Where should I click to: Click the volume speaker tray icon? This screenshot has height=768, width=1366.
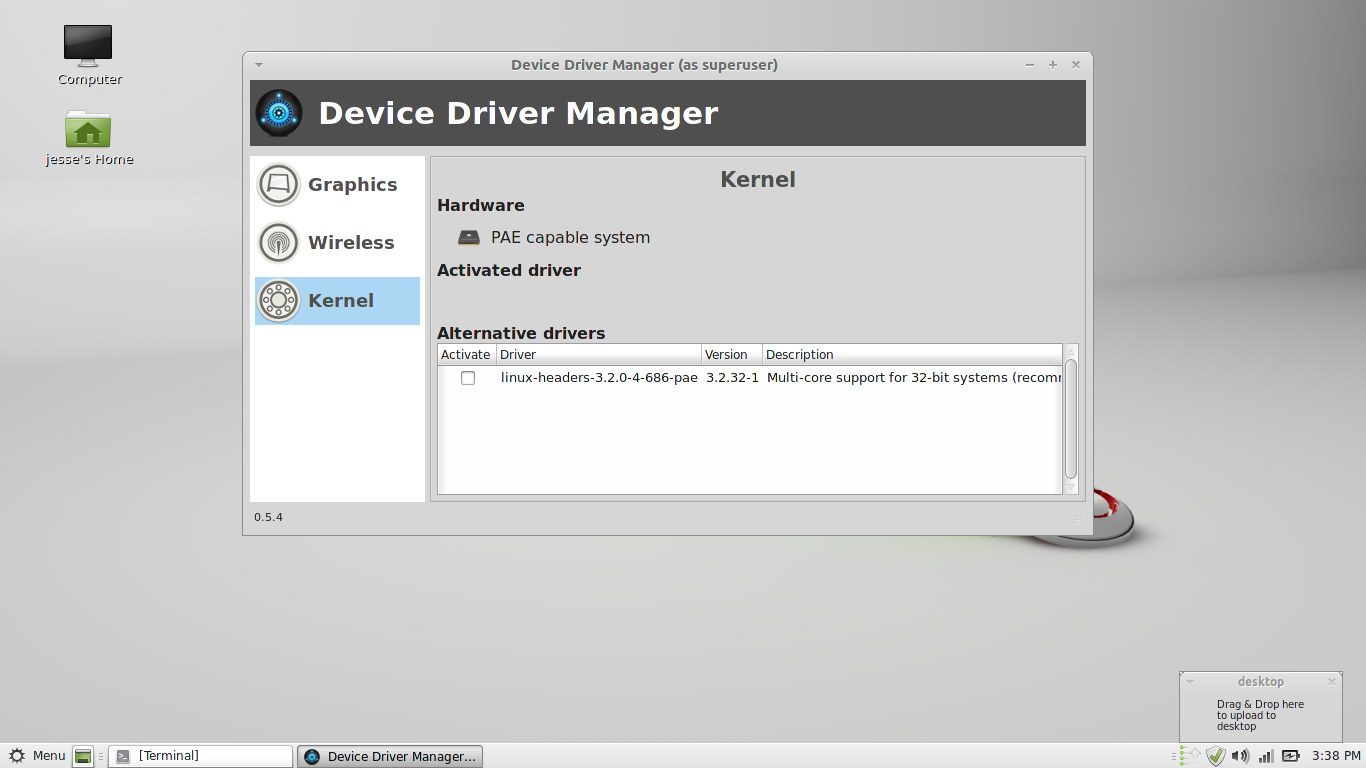[1241, 756]
